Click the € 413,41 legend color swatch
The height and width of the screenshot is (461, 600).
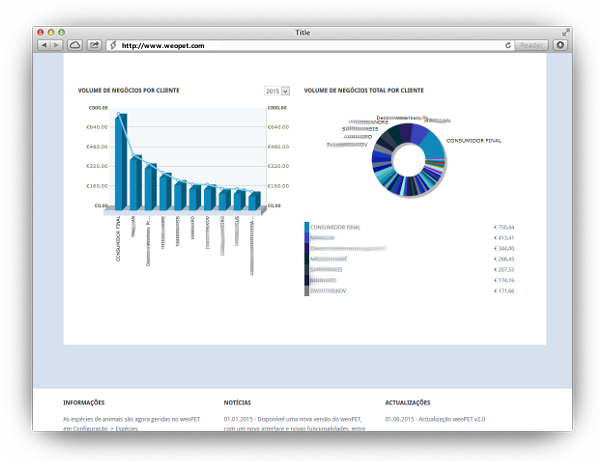point(307,238)
